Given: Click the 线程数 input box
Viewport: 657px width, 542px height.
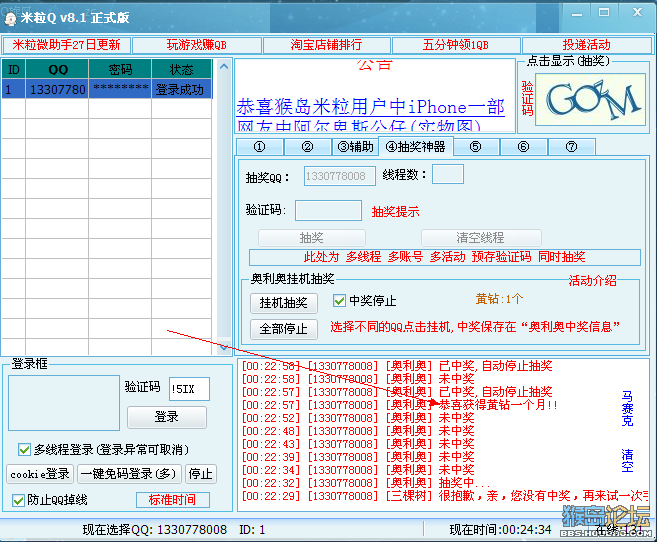Looking at the screenshot, I should coord(448,174).
